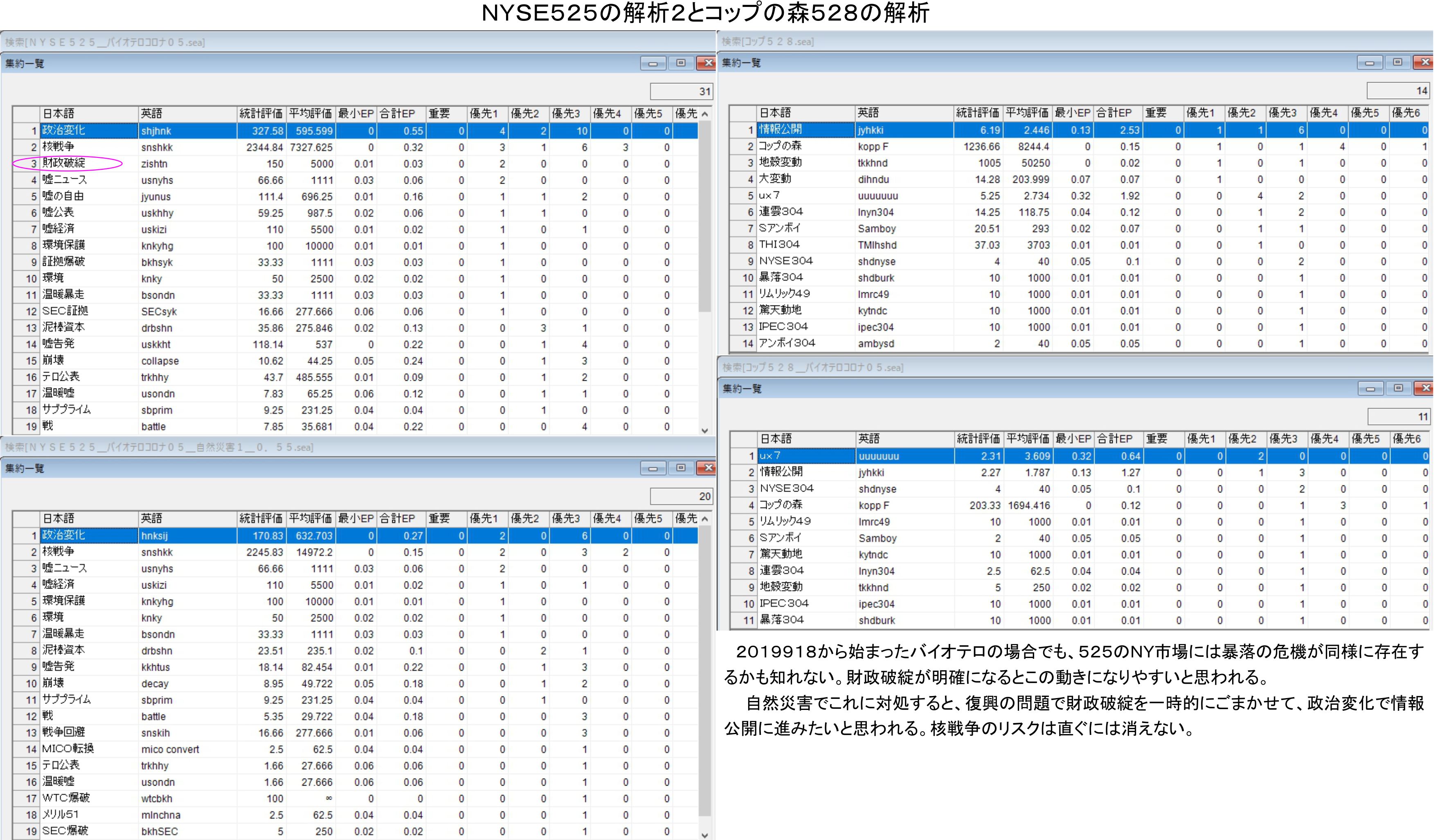Image resolution: width=1442 pixels, height=840 pixels.
Task: Click 英語 column header in top-right table
Action: click(904, 113)
